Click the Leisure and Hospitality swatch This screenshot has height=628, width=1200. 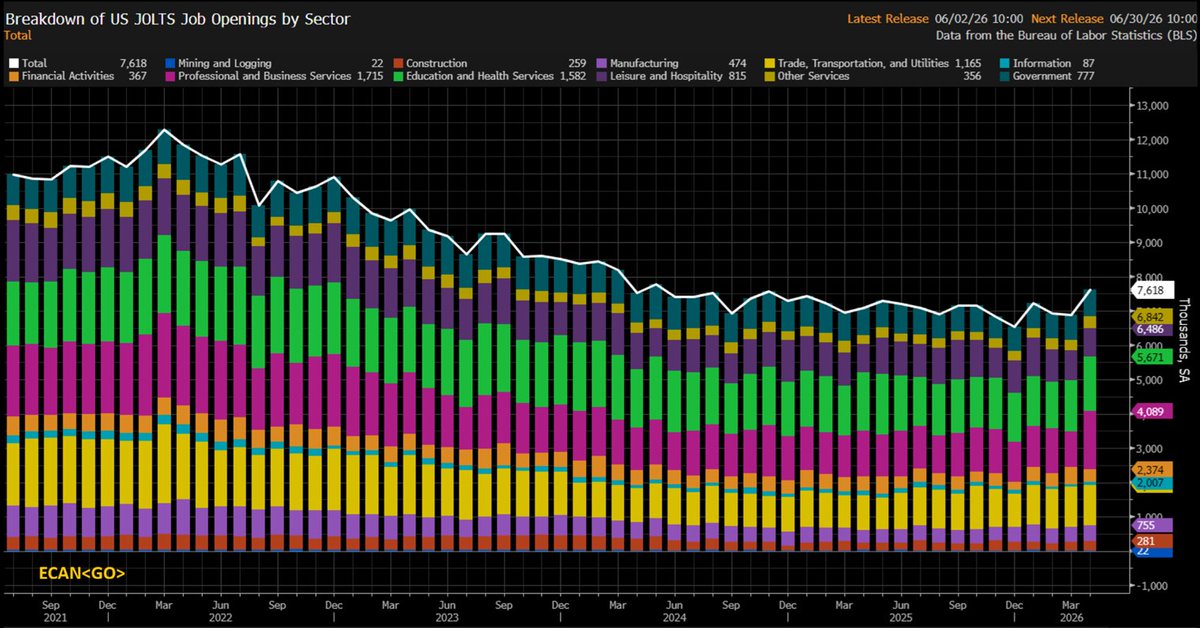click(603, 76)
